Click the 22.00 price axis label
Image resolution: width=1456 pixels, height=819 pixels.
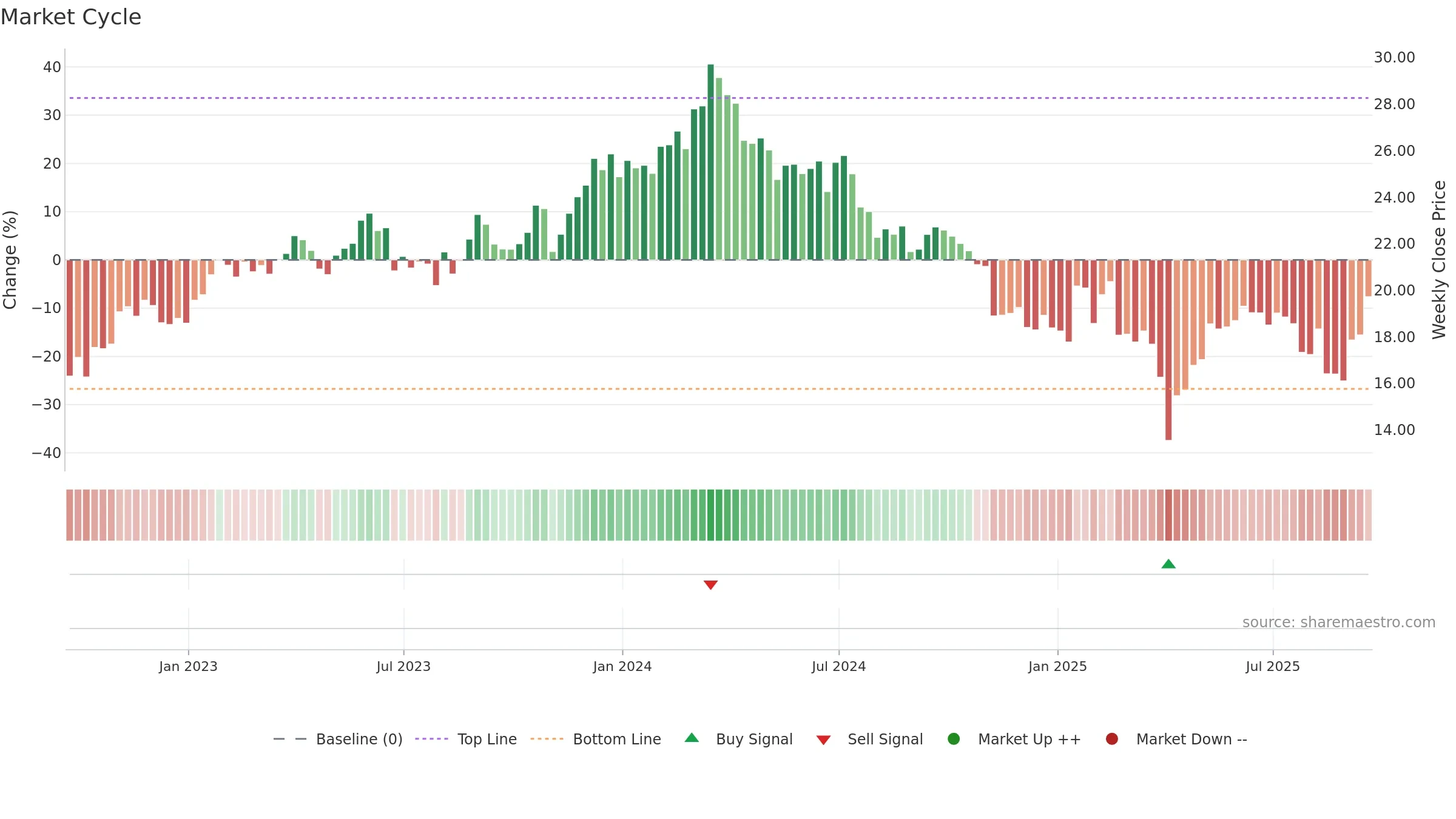pyautogui.click(x=1394, y=244)
